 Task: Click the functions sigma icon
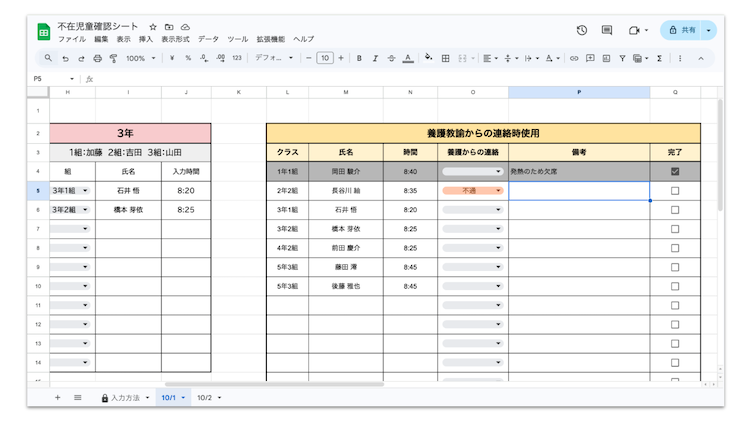coord(659,58)
